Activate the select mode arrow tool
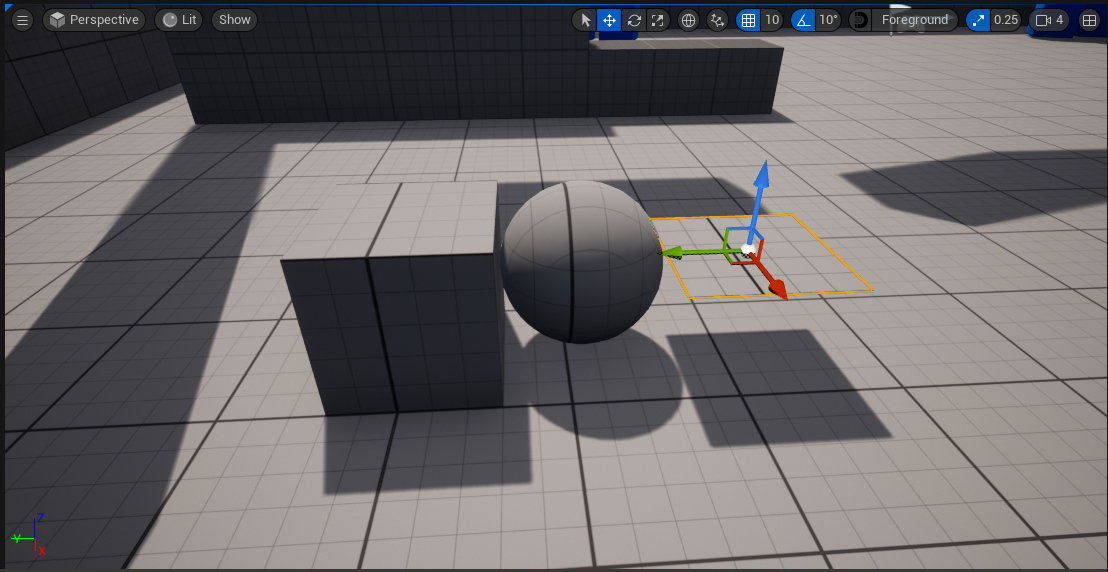Screen dimensions: 1108x572 pos(584,20)
